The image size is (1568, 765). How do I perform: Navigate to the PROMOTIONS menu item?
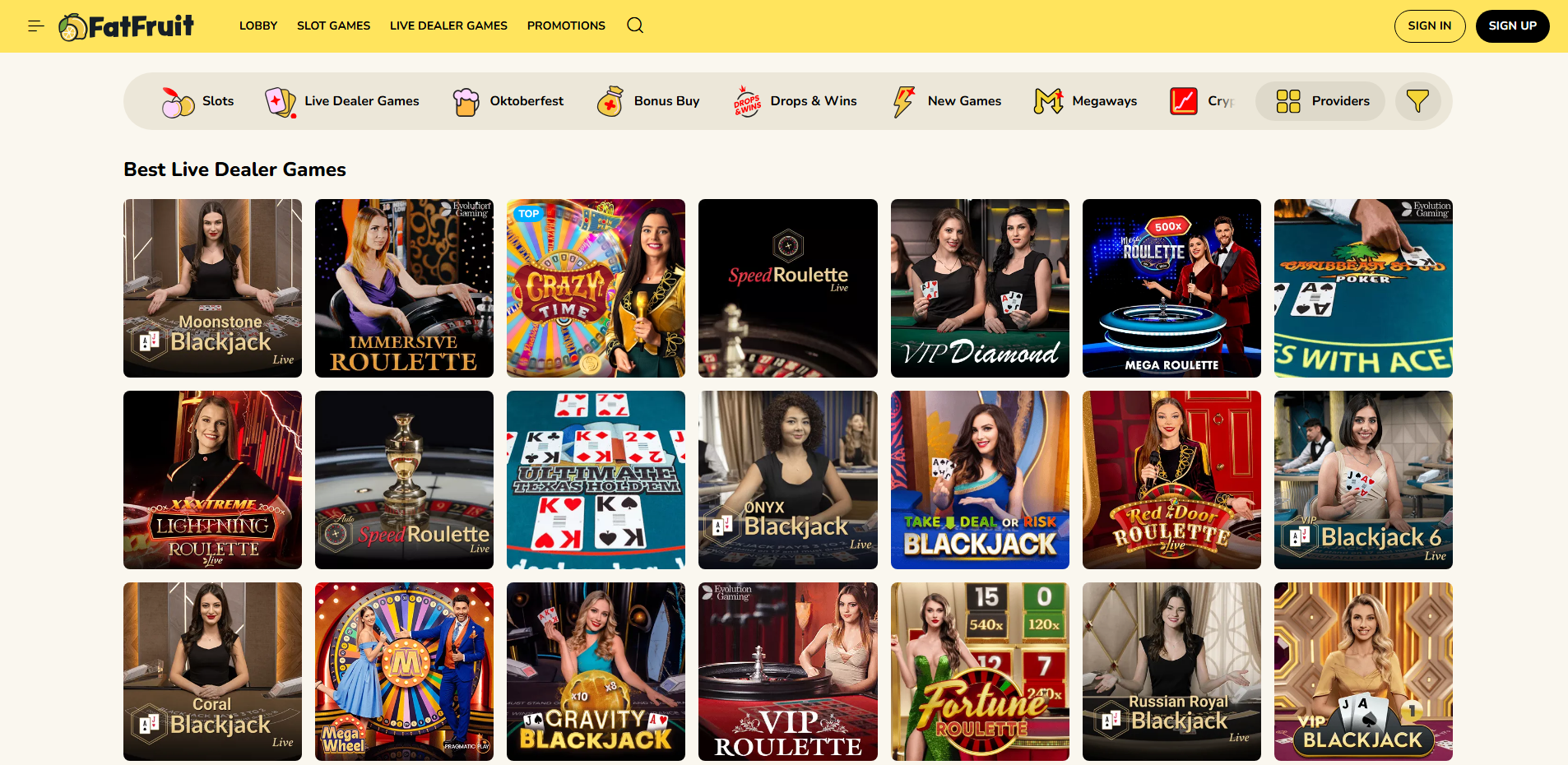click(x=565, y=25)
